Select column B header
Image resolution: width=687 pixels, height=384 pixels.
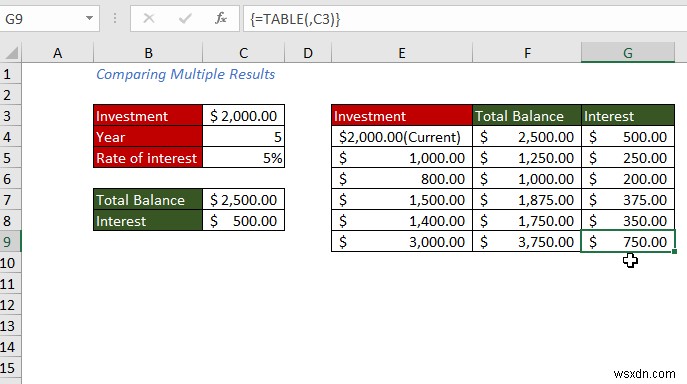(x=148, y=53)
